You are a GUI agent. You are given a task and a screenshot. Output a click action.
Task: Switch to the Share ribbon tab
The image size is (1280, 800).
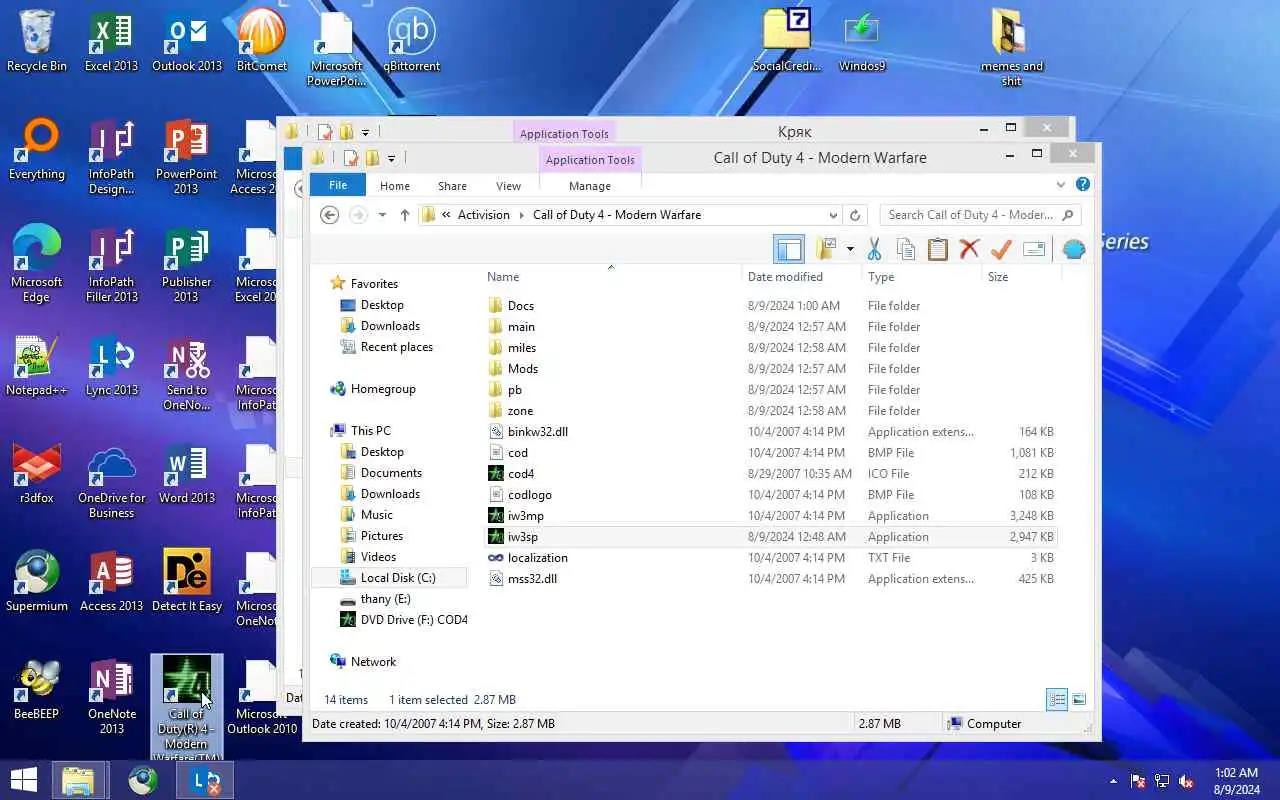tap(452, 186)
